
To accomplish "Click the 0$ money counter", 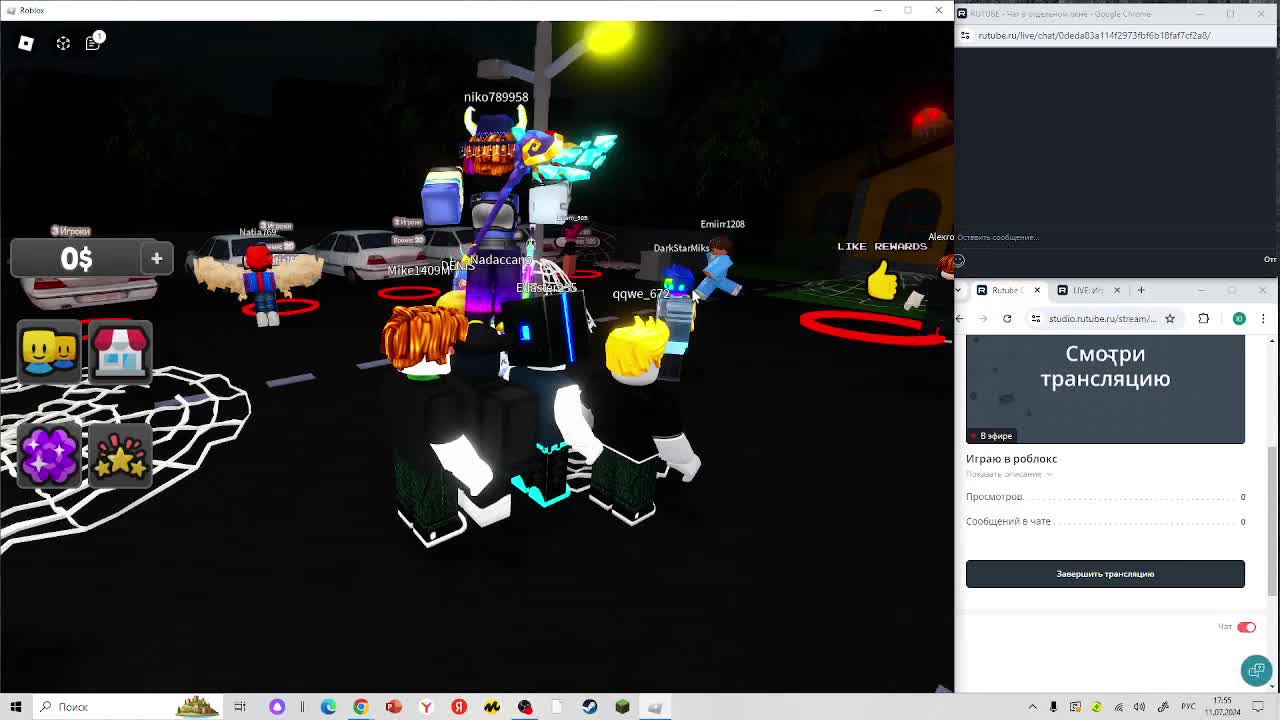I will (x=76, y=259).
